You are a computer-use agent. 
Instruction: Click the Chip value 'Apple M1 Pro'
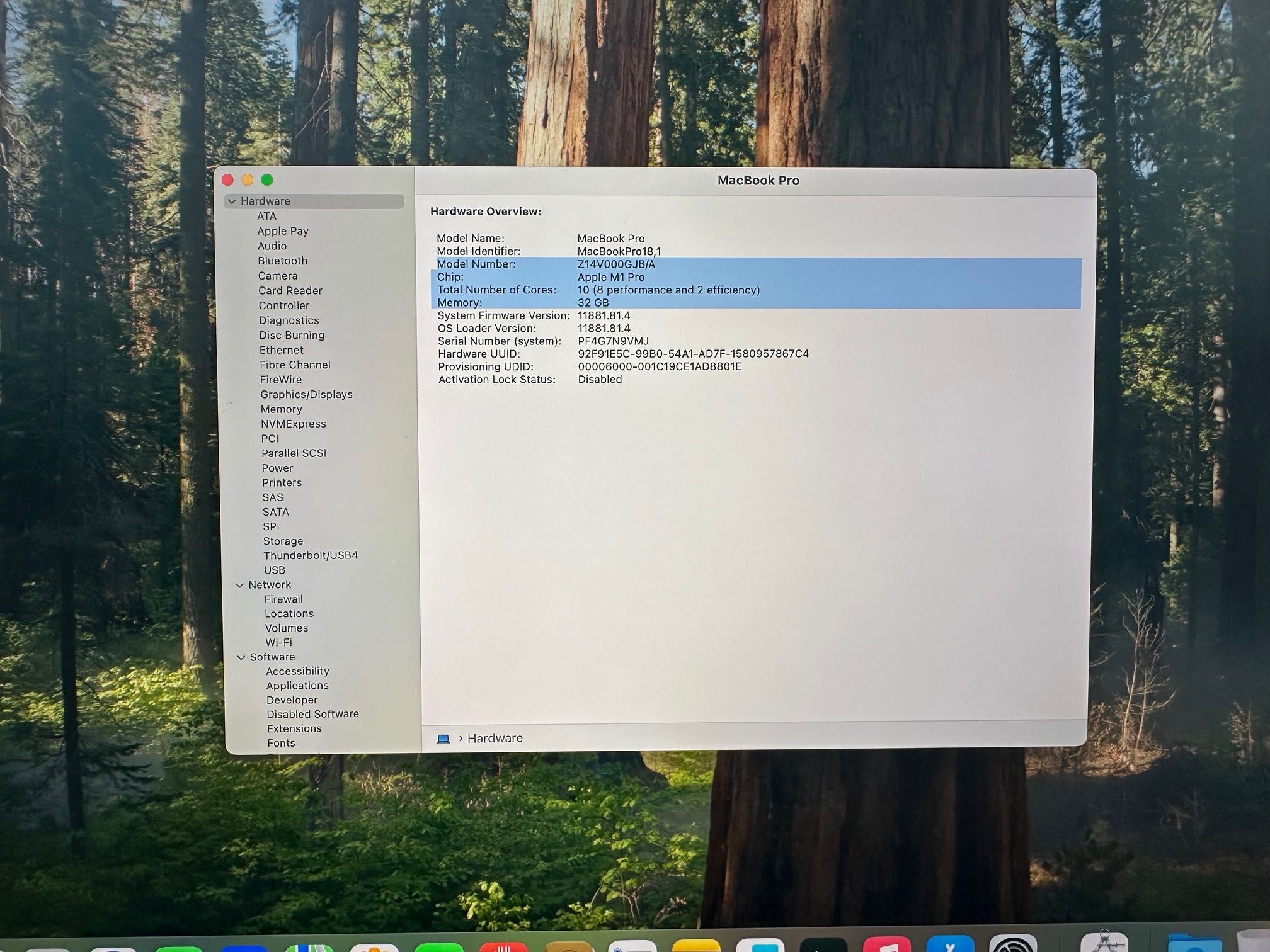[611, 277]
